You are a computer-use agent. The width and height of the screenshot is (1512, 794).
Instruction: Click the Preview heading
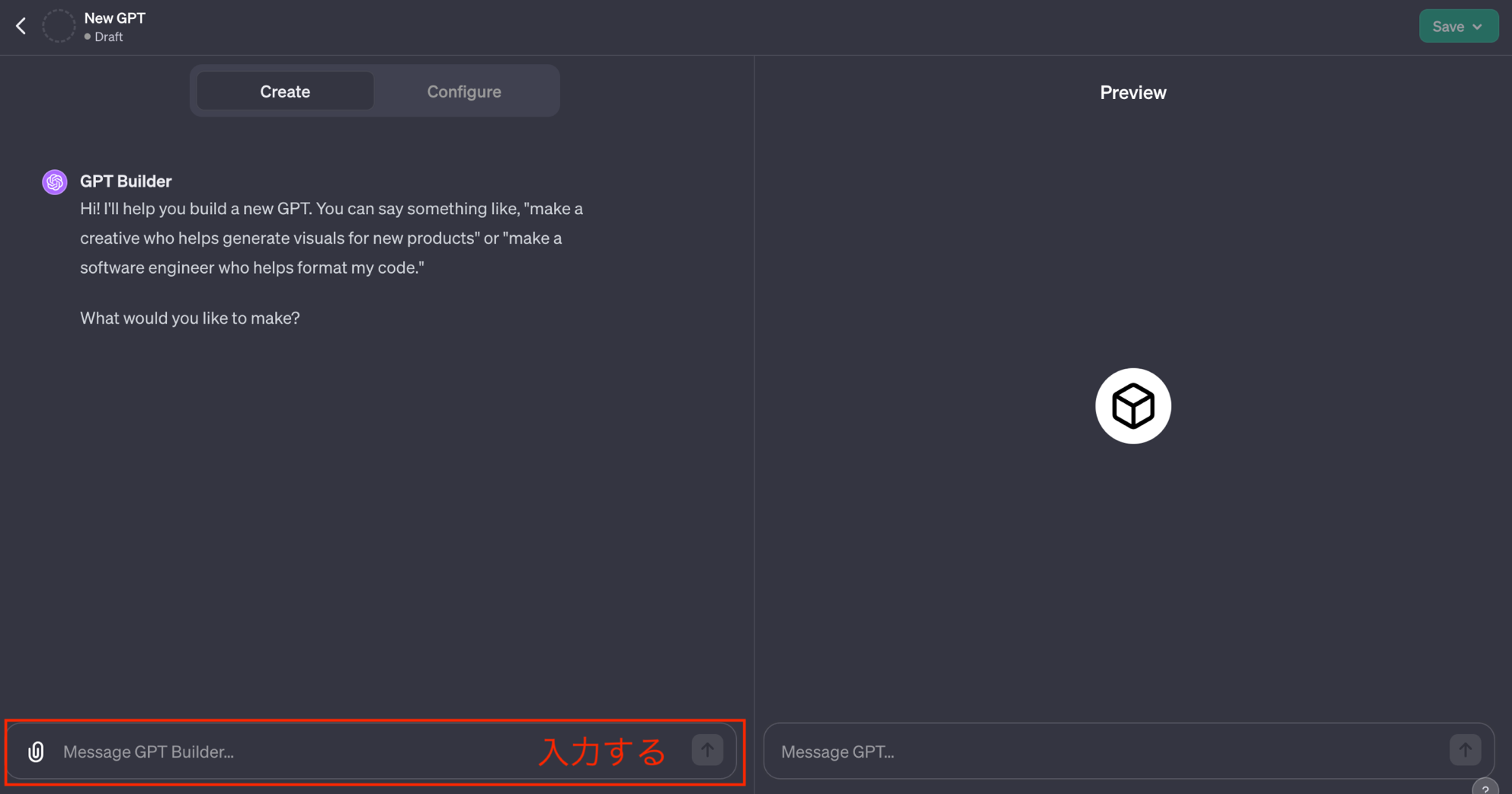pos(1132,92)
